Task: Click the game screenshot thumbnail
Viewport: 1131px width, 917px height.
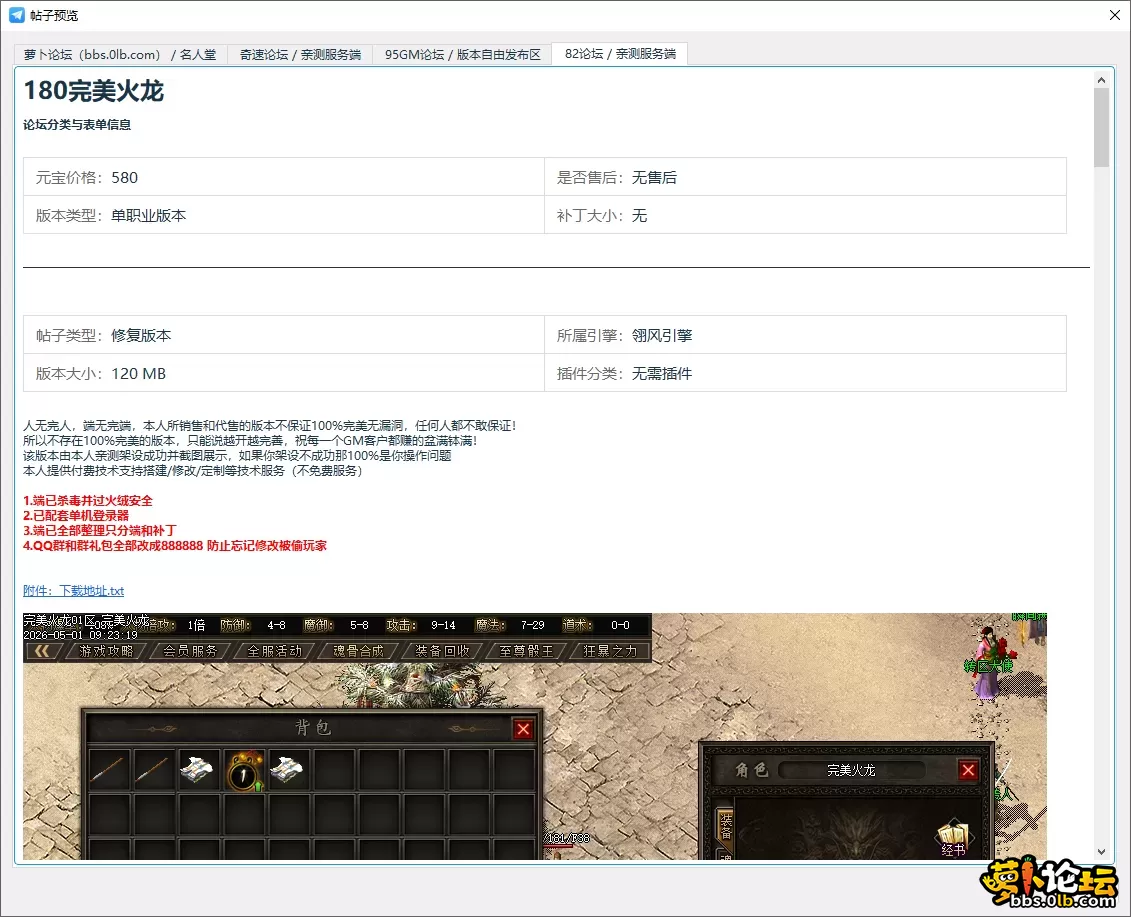Action: pos(534,736)
